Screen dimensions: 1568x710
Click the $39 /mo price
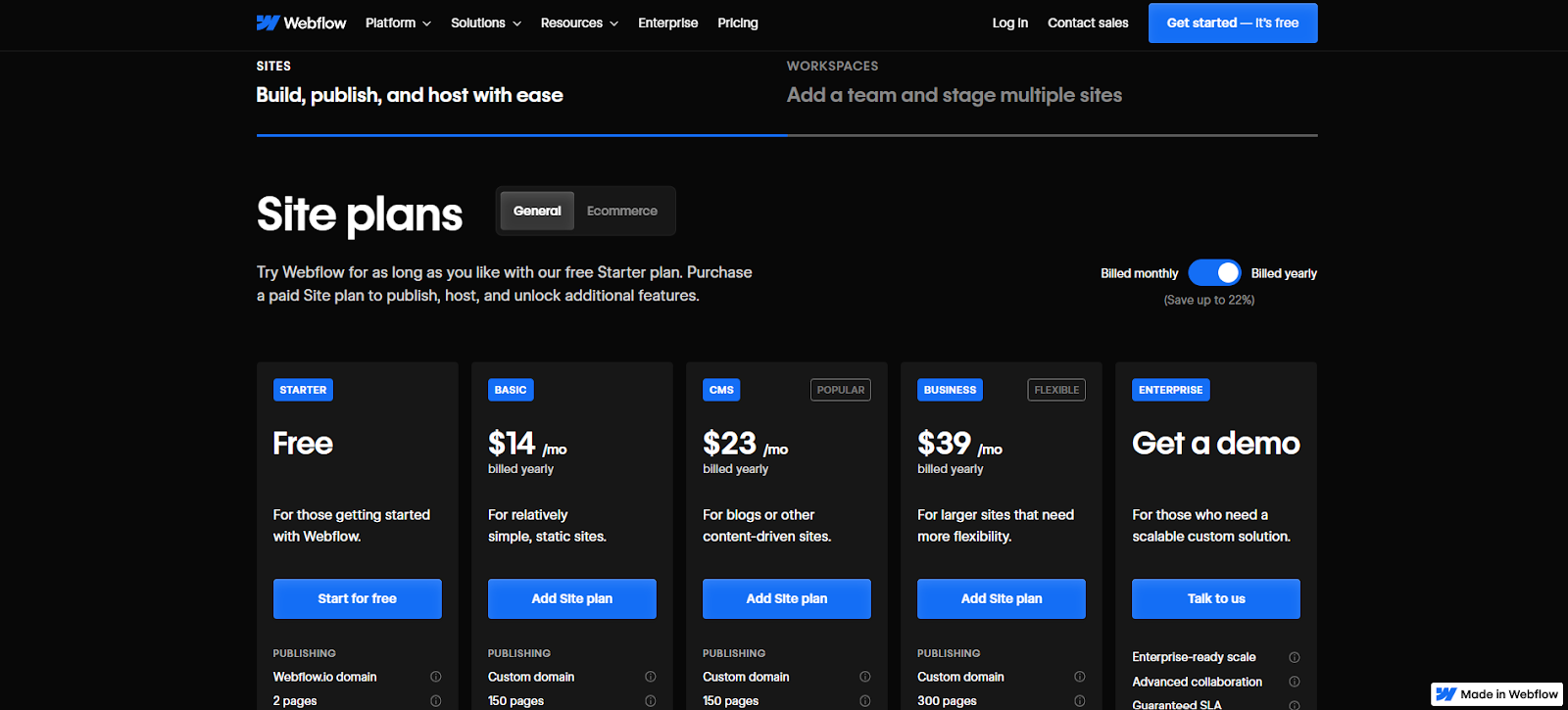pyautogui.click(x=959, y=444)
